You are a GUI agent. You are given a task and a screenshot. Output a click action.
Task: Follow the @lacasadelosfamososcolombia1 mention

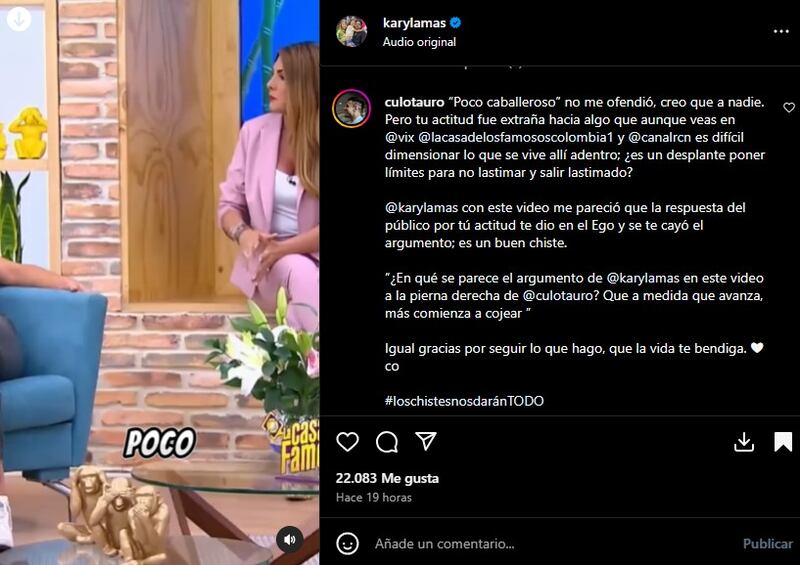516,137
